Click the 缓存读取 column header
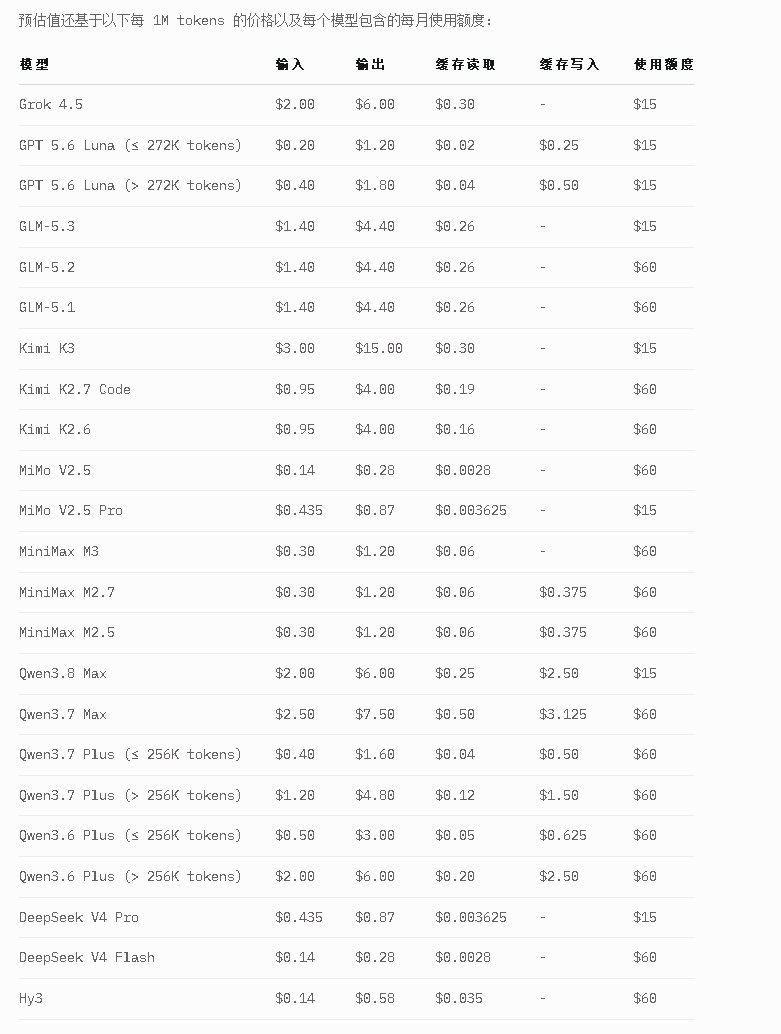781x1034 pixels. [466, 65]
